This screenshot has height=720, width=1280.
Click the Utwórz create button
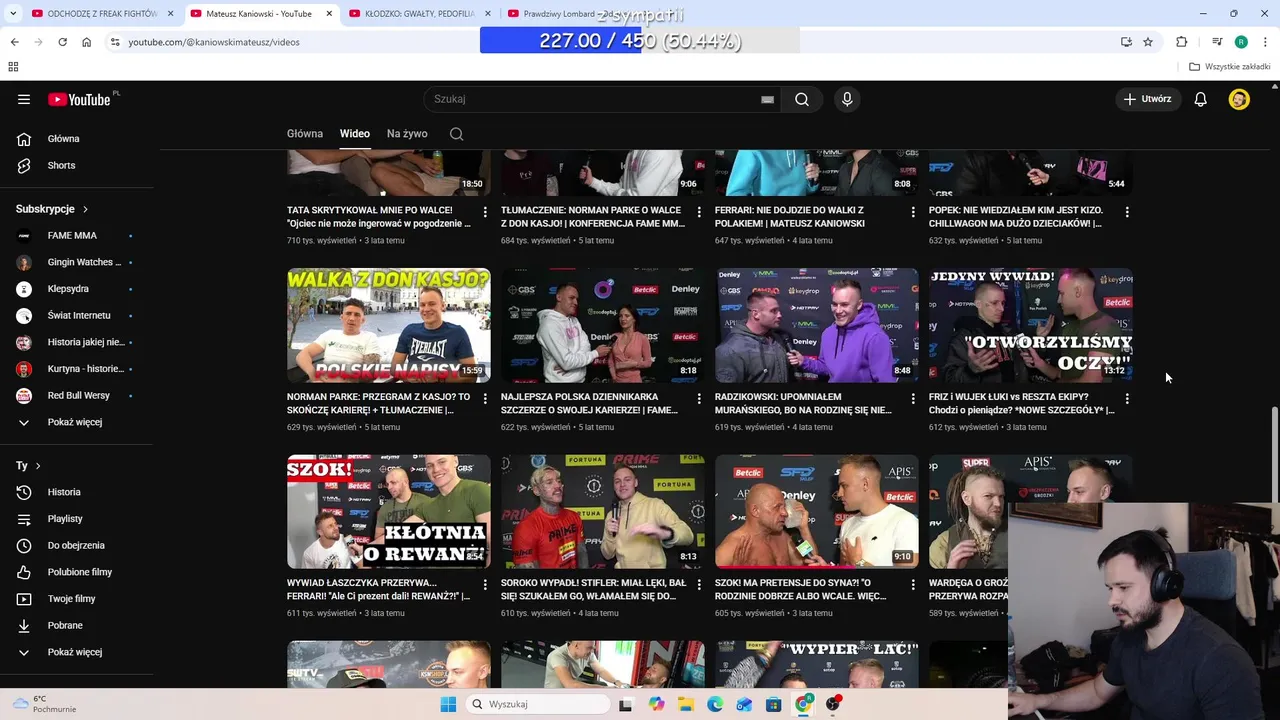click(x=1147, y=99)
